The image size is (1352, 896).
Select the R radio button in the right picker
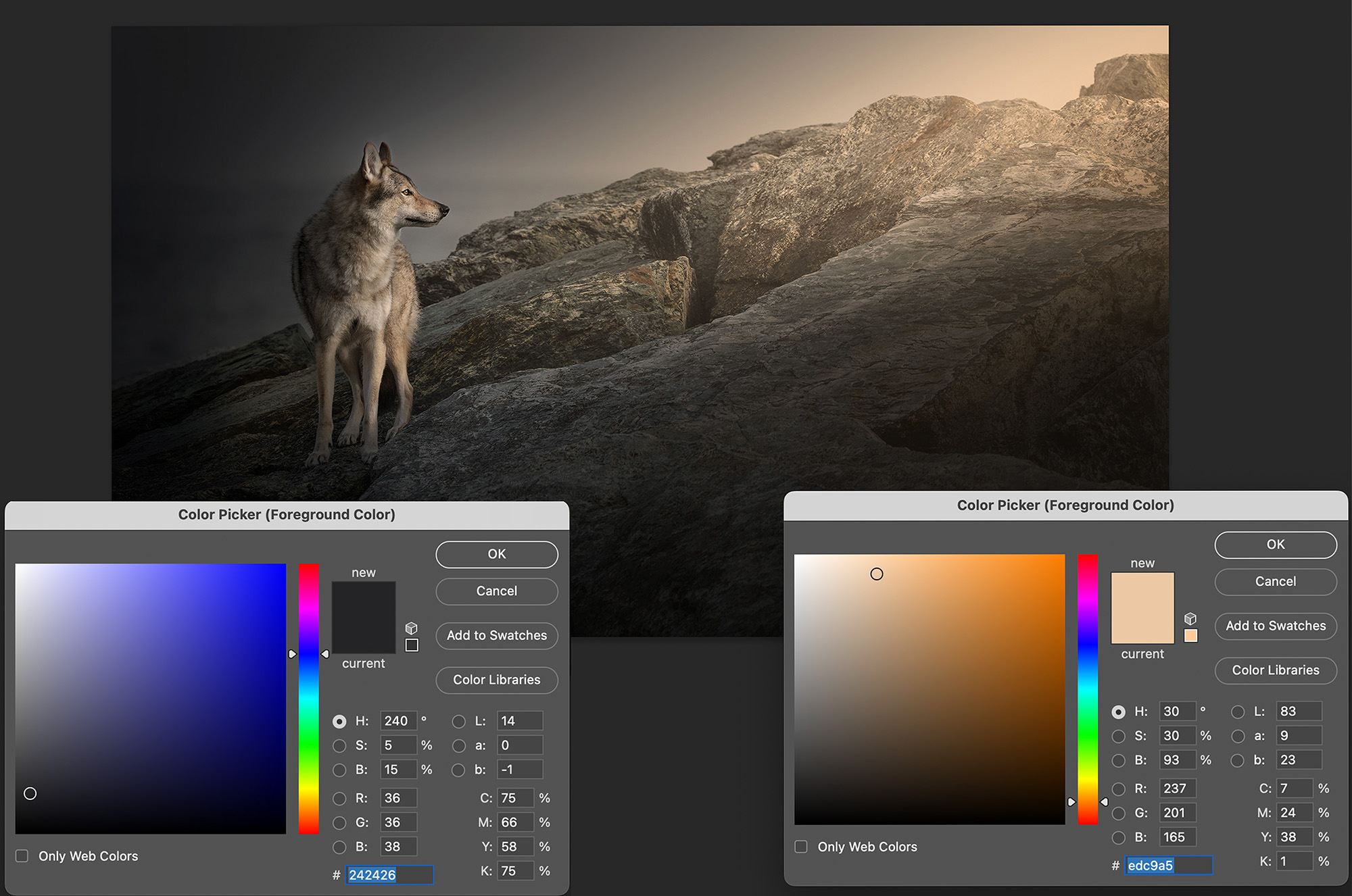click(1119, 789)
